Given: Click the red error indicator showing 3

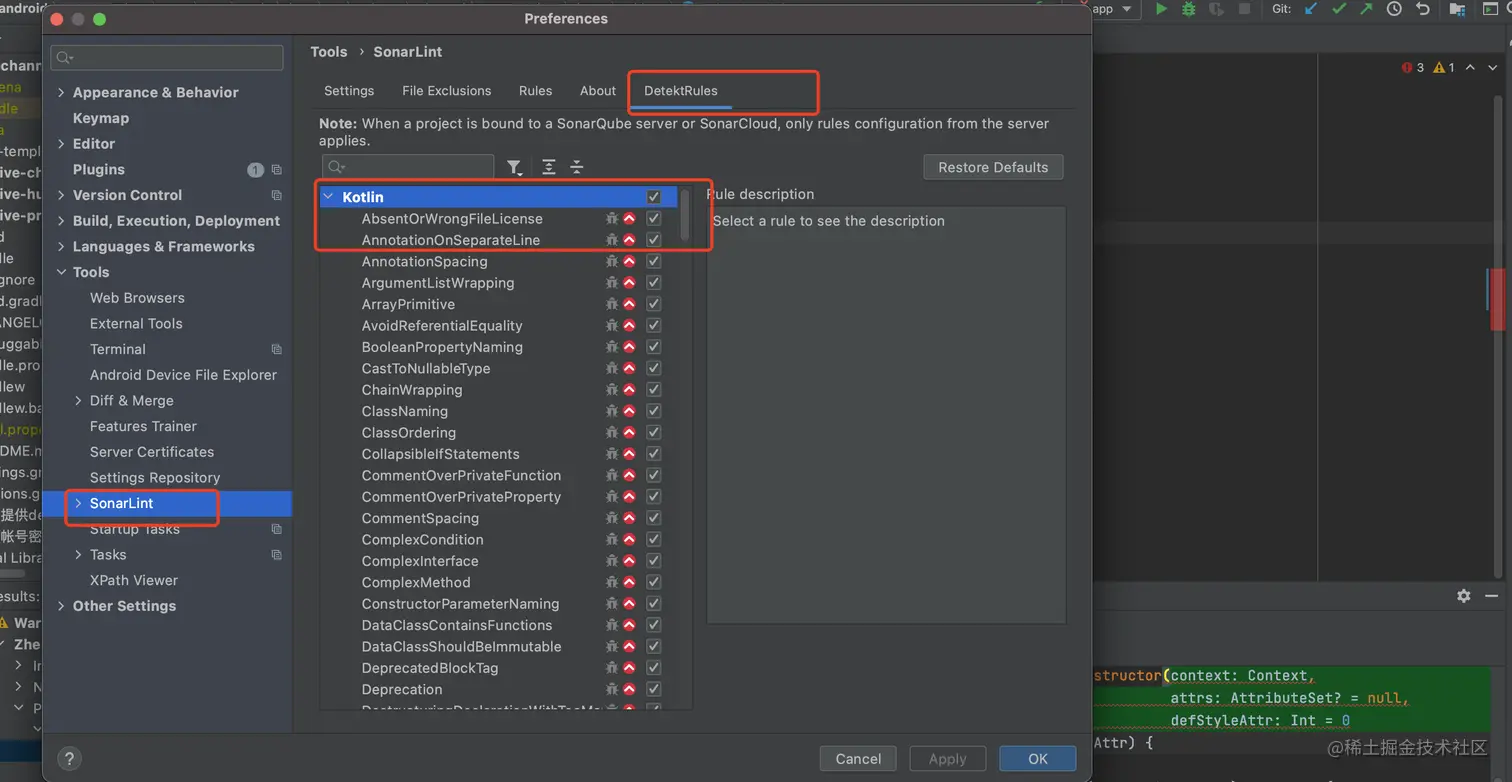Looking at the screenshot, I should pos(1413,68).
